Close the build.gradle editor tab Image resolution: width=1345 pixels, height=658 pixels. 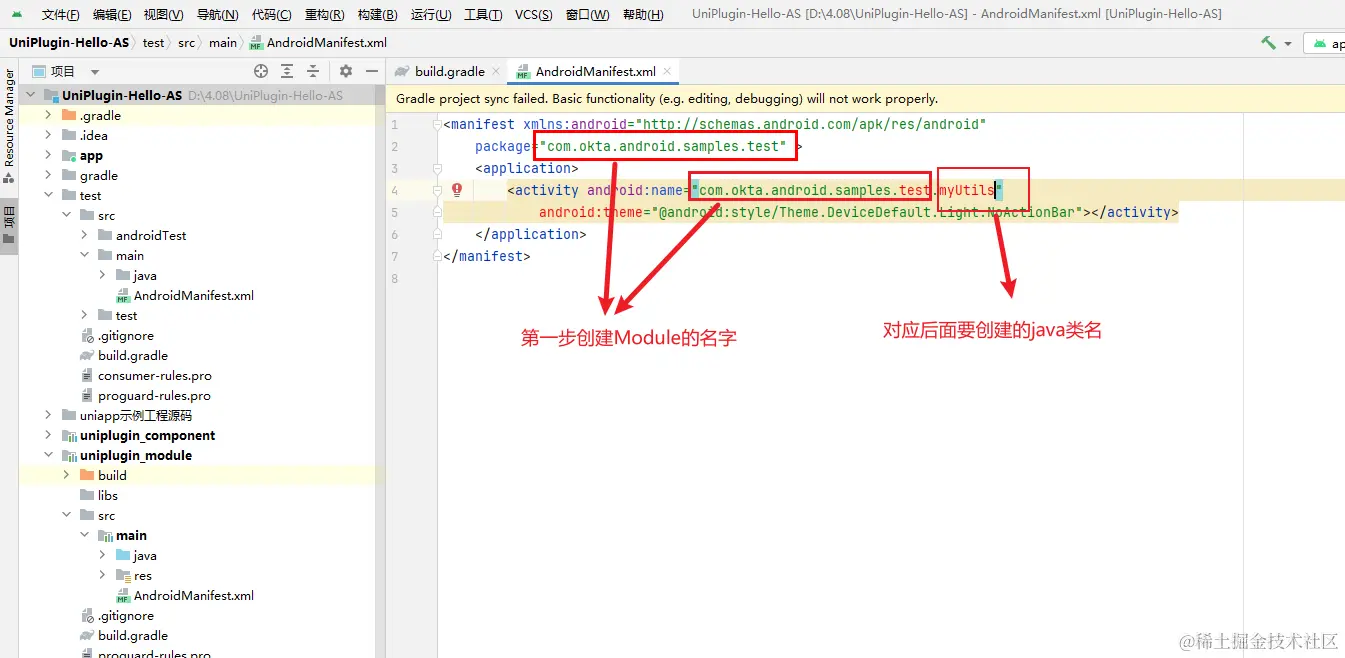click(496, 72)
